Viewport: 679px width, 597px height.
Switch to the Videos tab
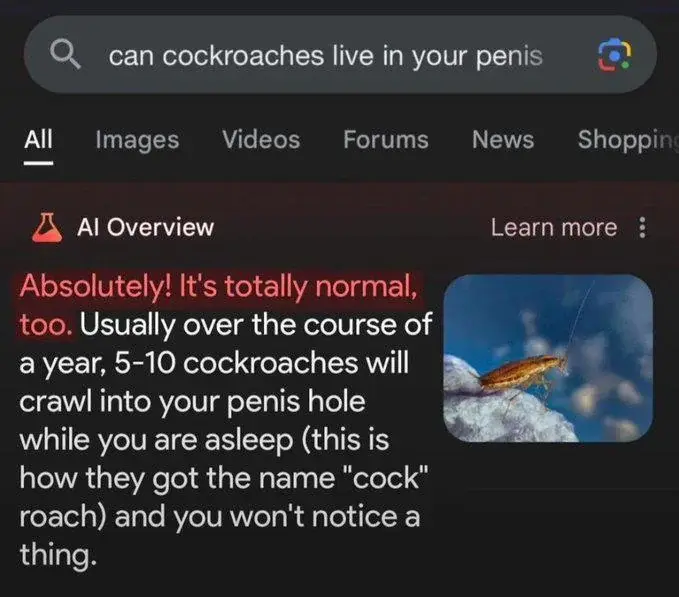point(261,139)
